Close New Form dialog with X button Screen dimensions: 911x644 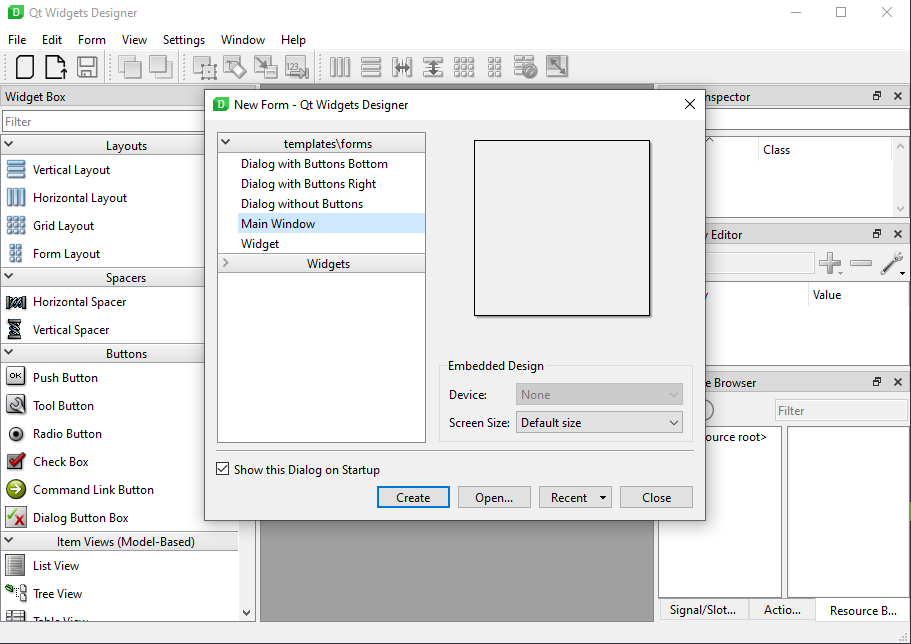[x=690, y=104]
